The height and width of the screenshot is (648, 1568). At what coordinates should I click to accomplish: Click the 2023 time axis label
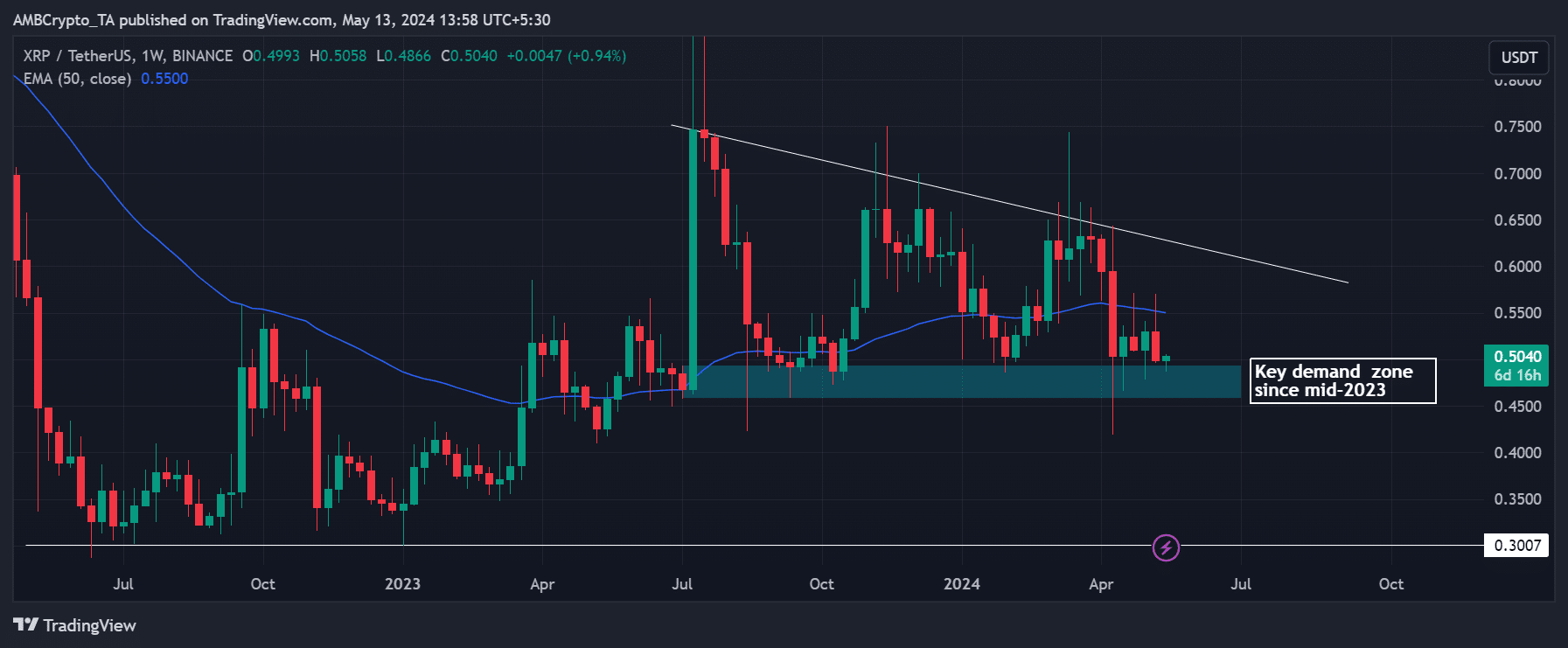pos(402,584)
